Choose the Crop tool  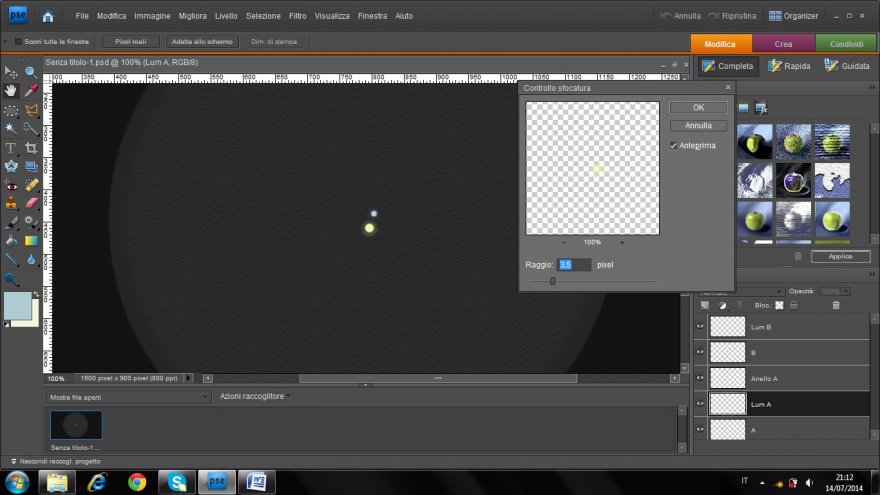(31, 148)
